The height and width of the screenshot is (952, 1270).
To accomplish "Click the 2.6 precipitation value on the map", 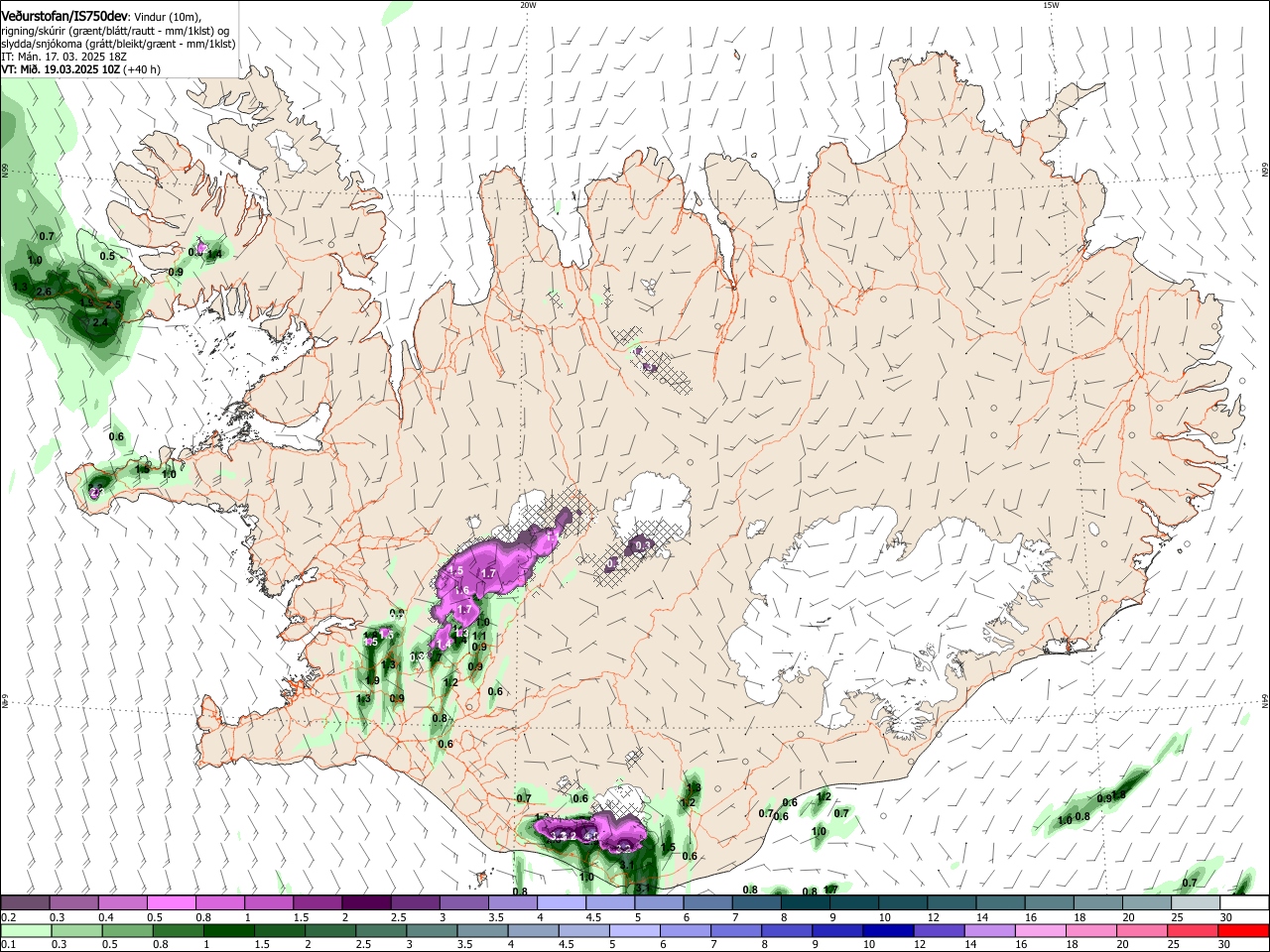I will (x=43, y=292).
